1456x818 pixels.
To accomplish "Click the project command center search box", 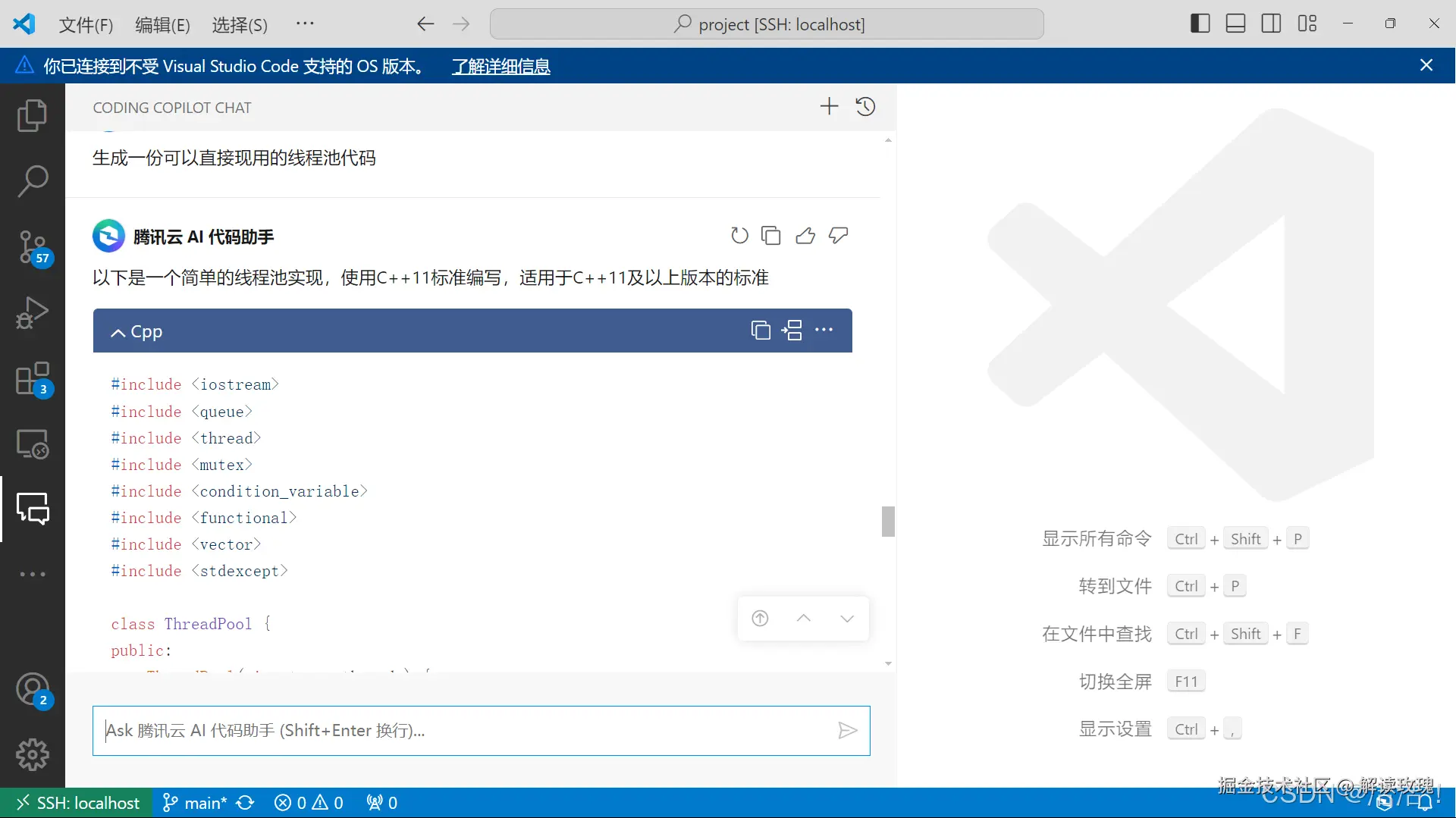I will [x=767, y=24].
